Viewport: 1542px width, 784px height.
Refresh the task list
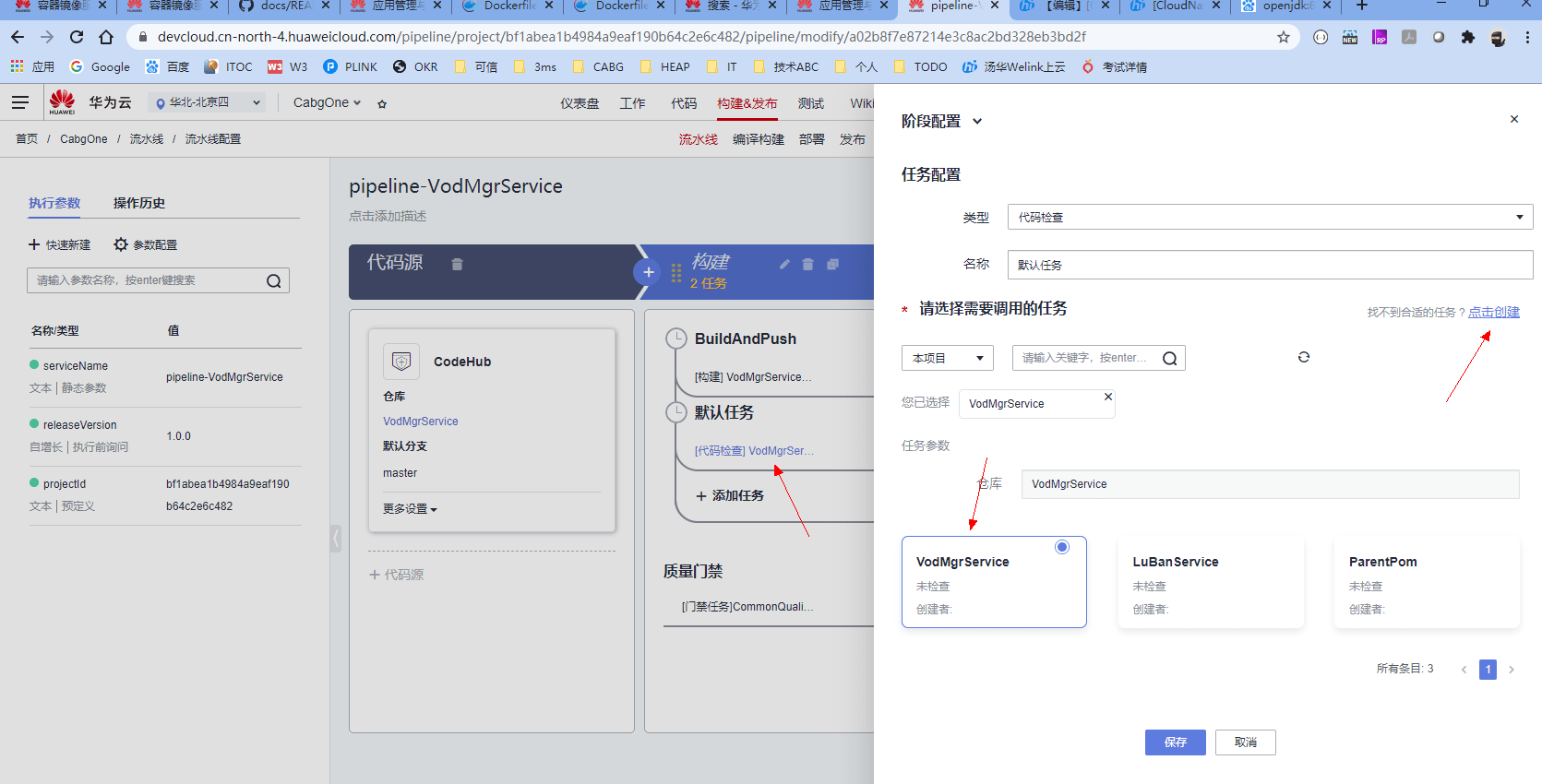[1304, 357]
